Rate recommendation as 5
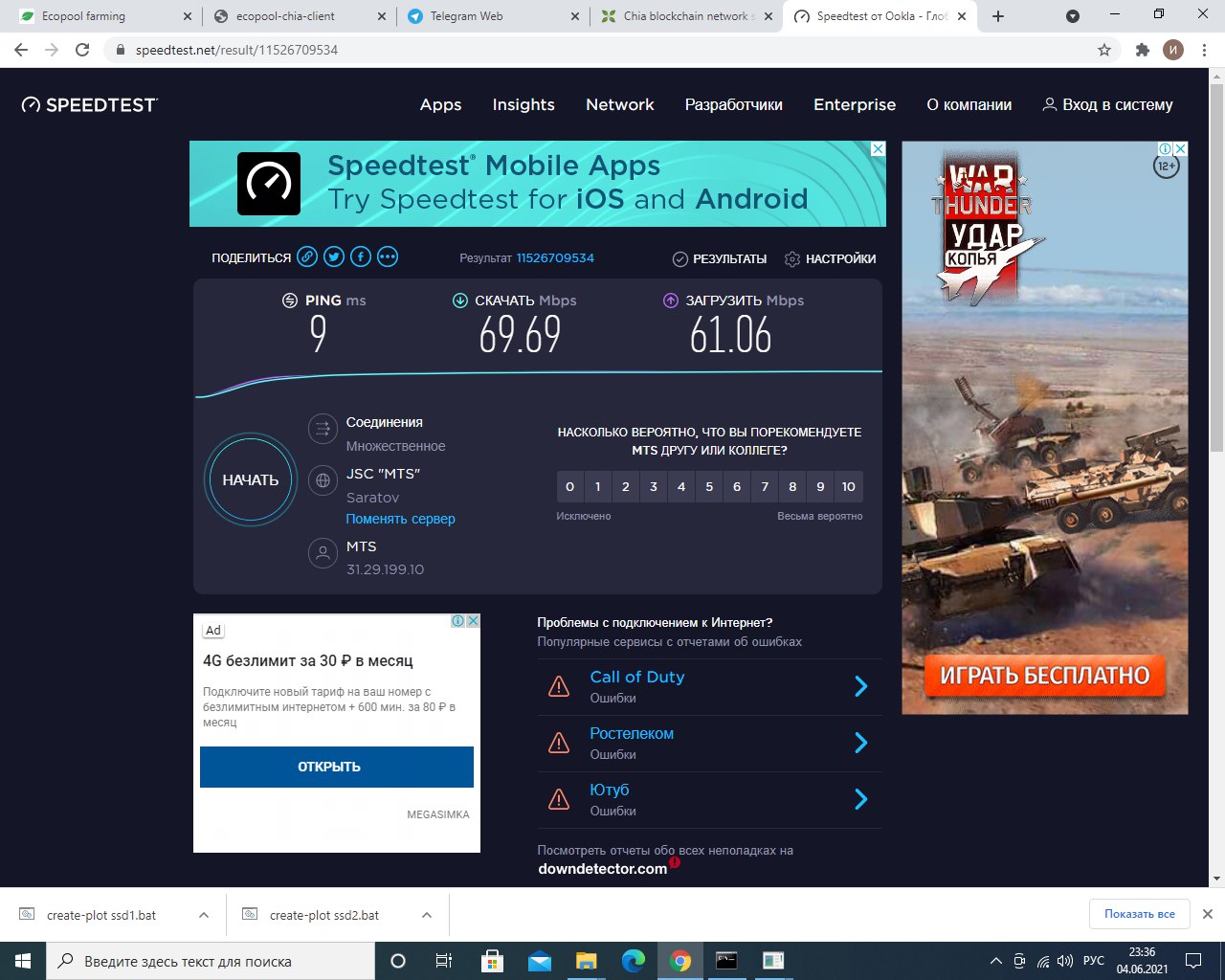 [x=709, y=486]
